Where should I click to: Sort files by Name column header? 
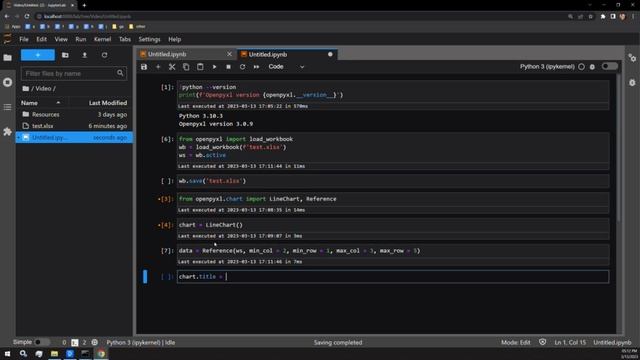[x=41, y=103]
